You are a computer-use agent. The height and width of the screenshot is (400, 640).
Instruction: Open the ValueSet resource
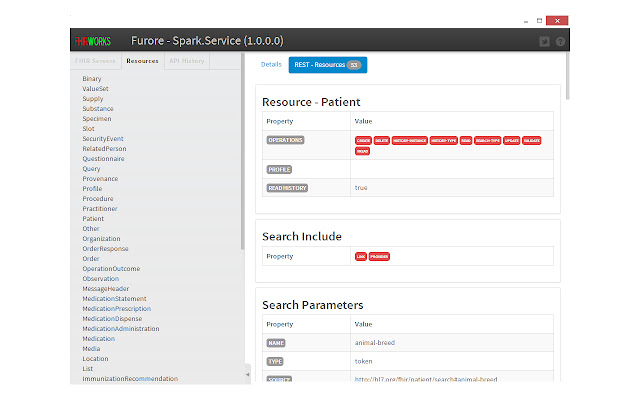click(96, 89)
